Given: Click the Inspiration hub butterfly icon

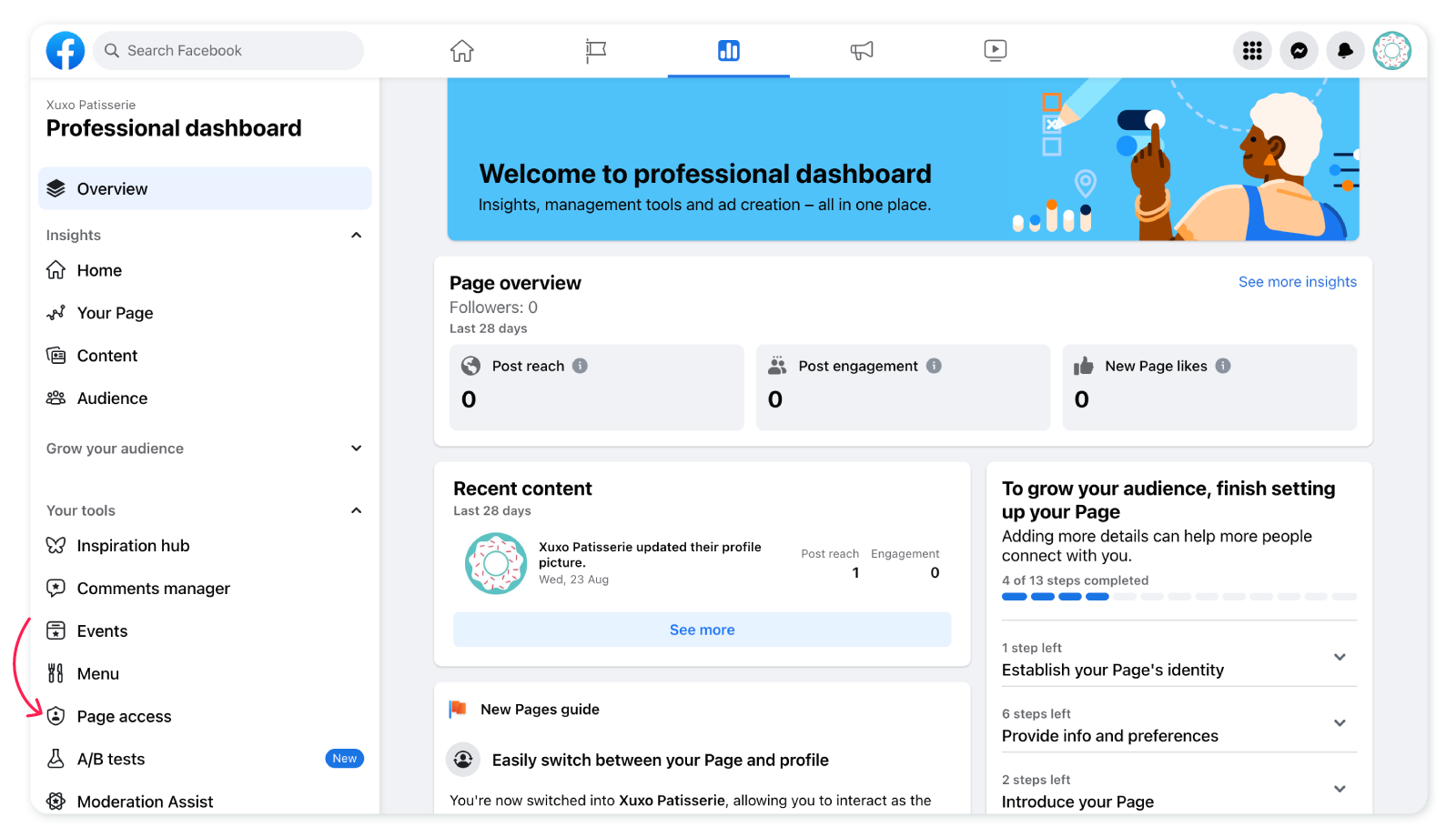Looking at the screenshot, I should (x=56, y=546).
